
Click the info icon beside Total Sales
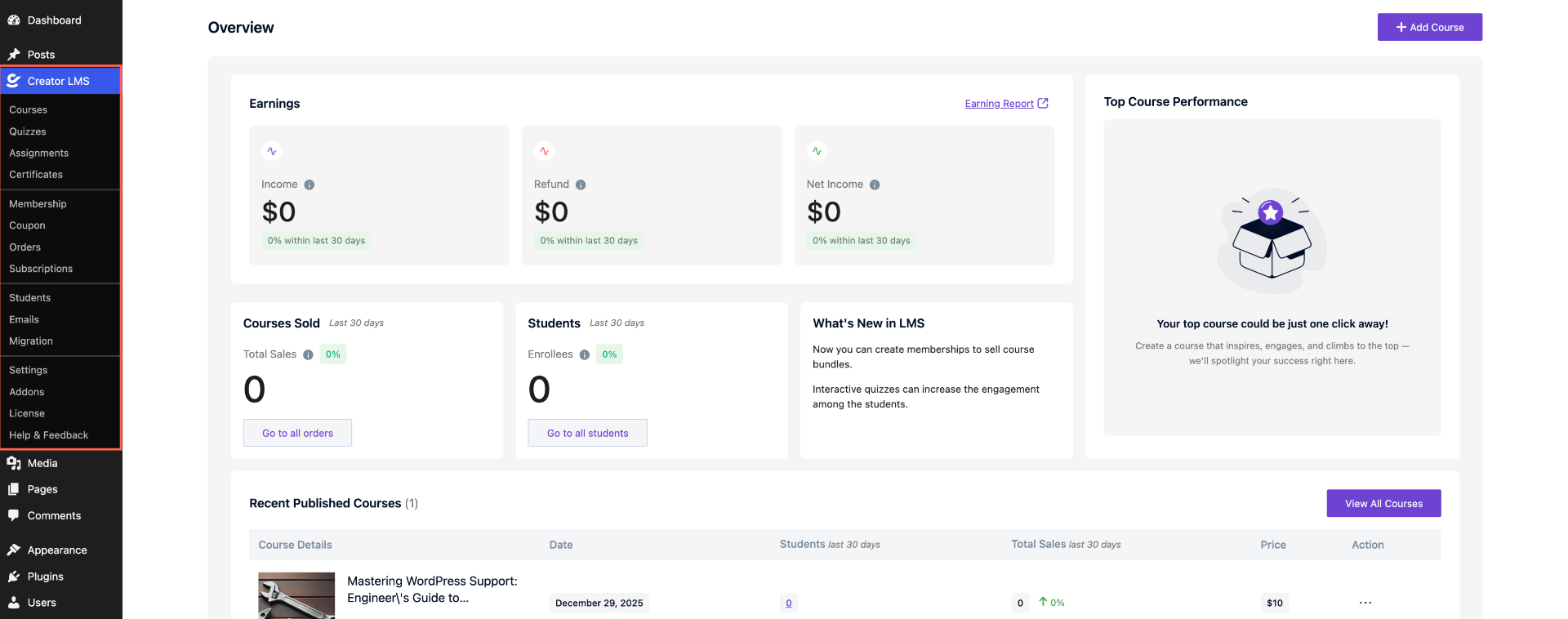click(x=308, y=354)
